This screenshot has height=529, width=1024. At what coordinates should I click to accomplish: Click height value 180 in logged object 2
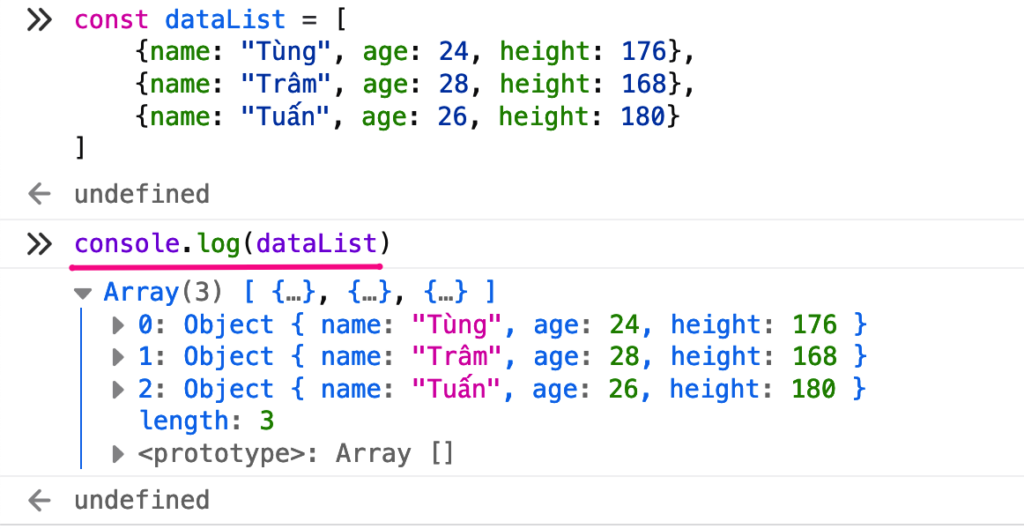813,389
